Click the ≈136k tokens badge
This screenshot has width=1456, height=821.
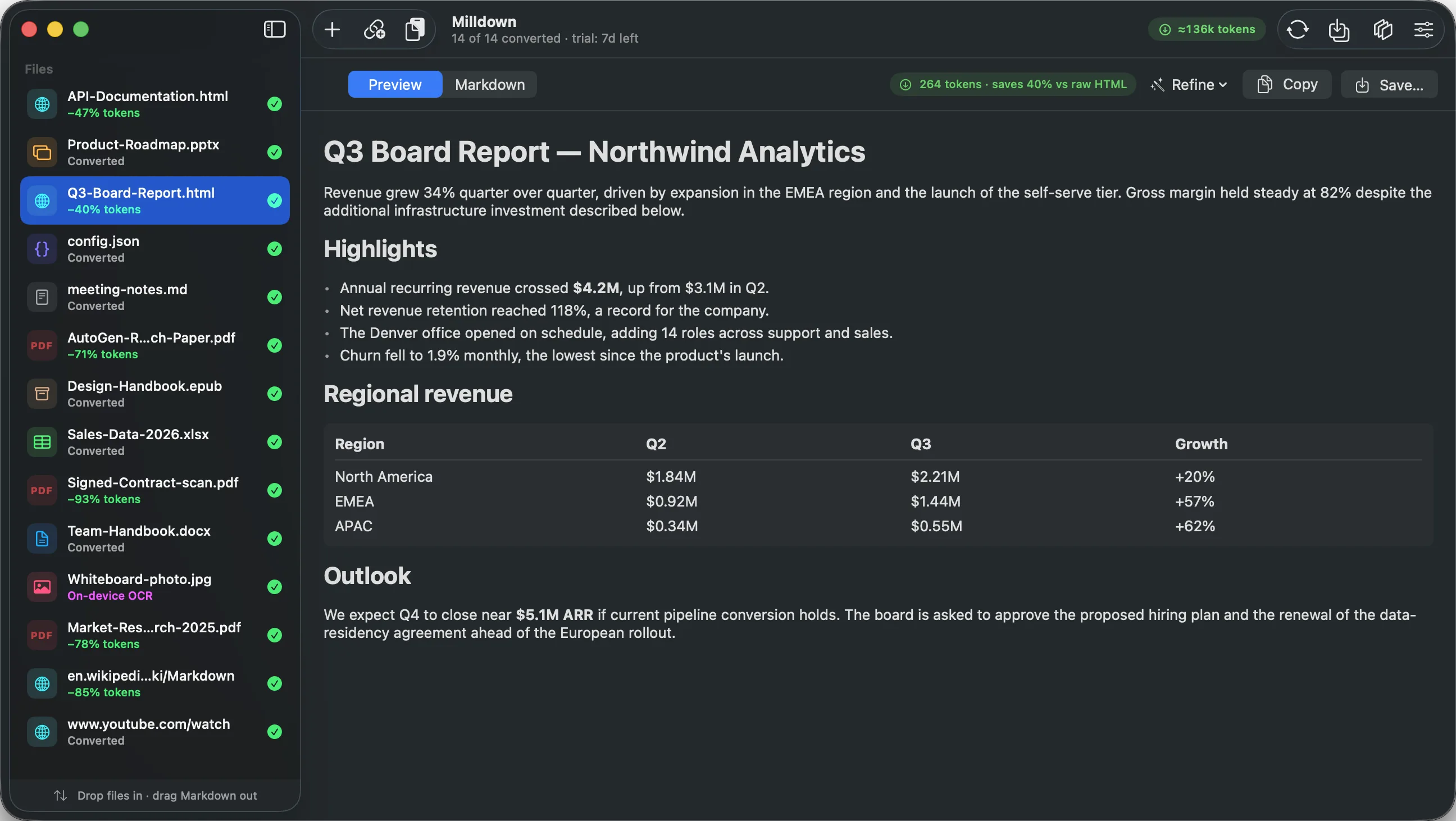click(x=1207, y=29)
